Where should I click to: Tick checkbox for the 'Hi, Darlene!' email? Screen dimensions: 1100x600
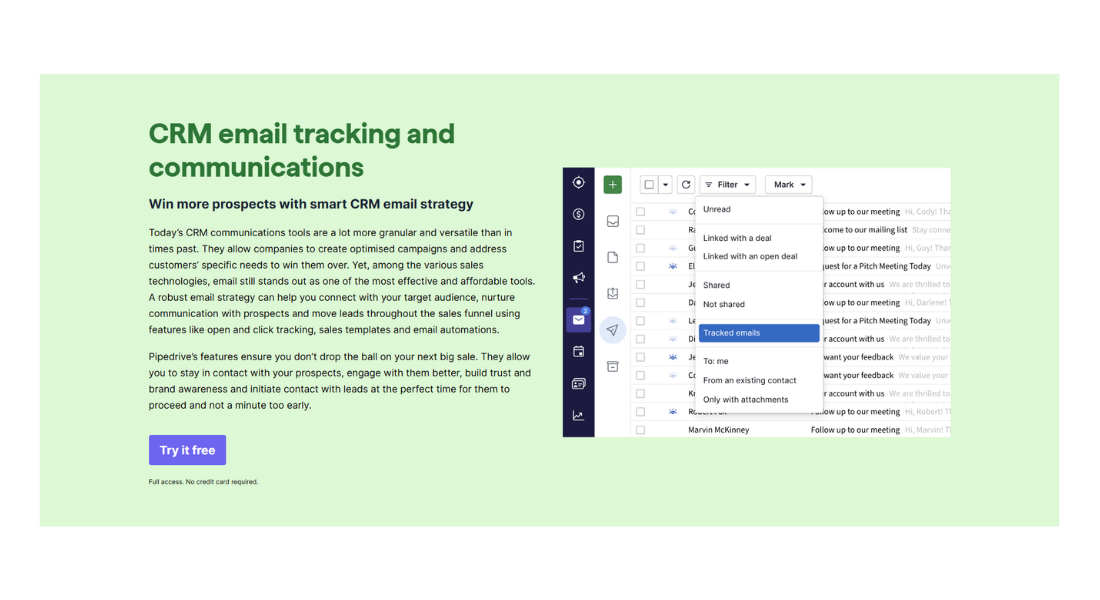[x=640, y=302]
